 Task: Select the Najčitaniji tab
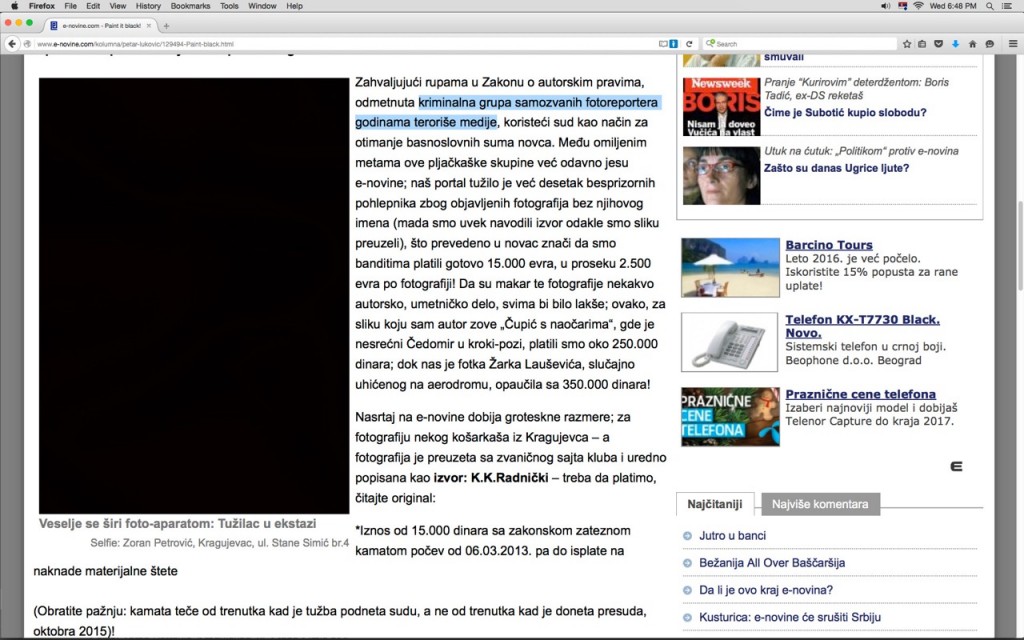tap(714, 504)
